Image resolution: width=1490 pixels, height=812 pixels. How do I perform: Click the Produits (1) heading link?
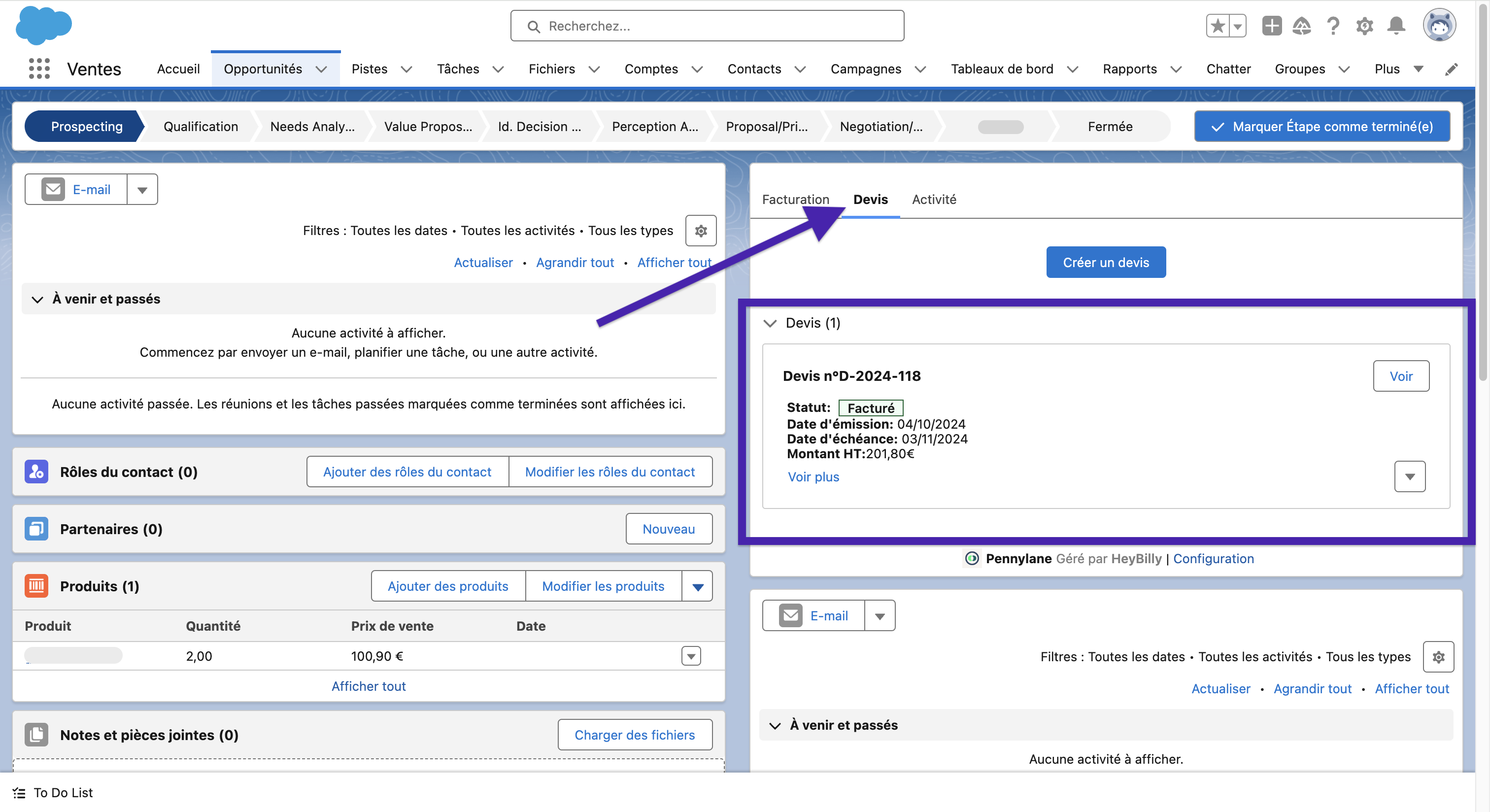pyautogui.click(x=100, y=586)
